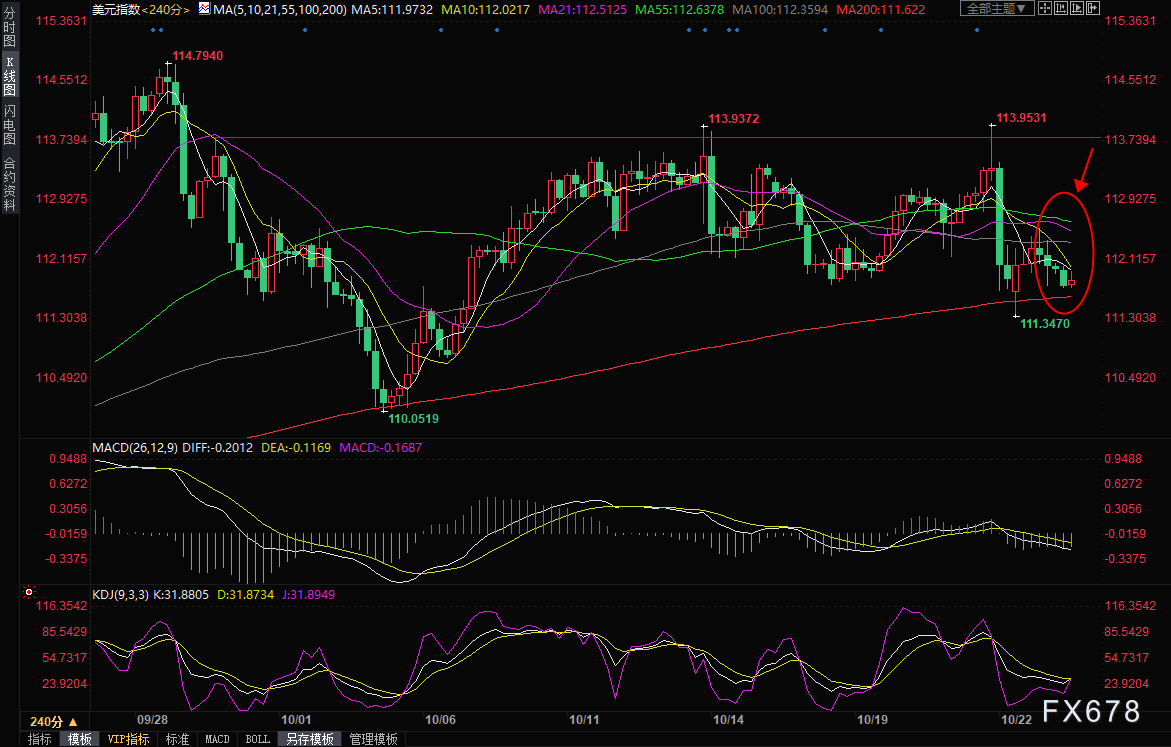The width and height of the screenshot is (1171, 747).
Task: Click the chart playback icon
Action: tap(1077, 9)
